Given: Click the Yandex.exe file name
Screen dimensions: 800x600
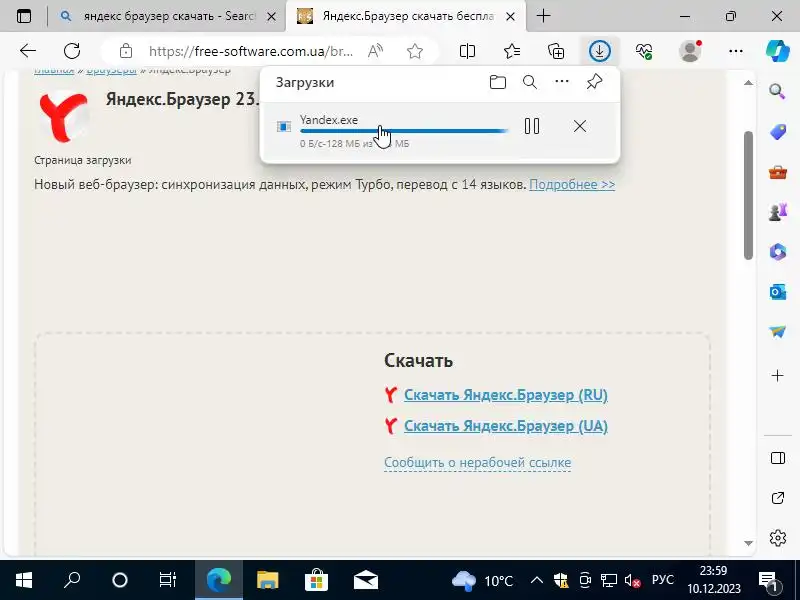Looking at the screenshot, I should (x=329, y=120).
